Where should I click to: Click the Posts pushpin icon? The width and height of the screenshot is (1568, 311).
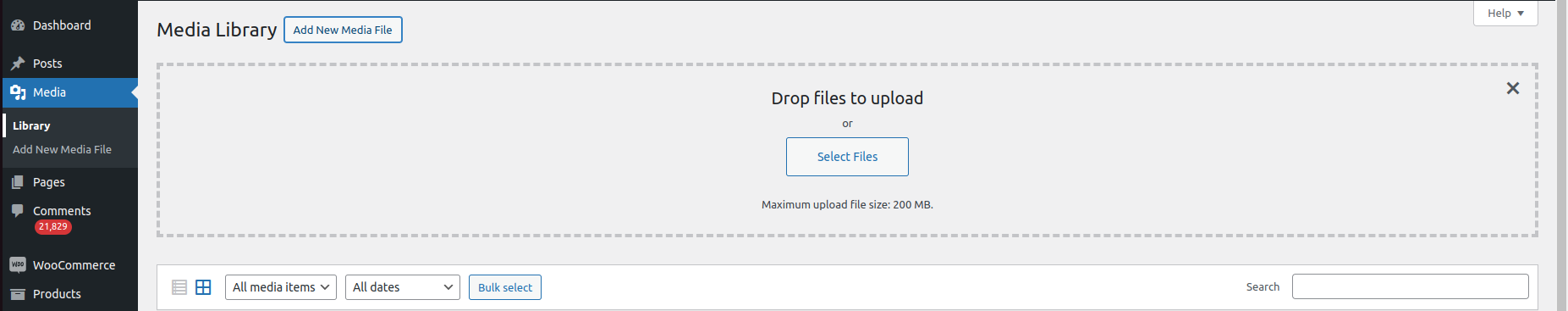(x=18, y=64)
